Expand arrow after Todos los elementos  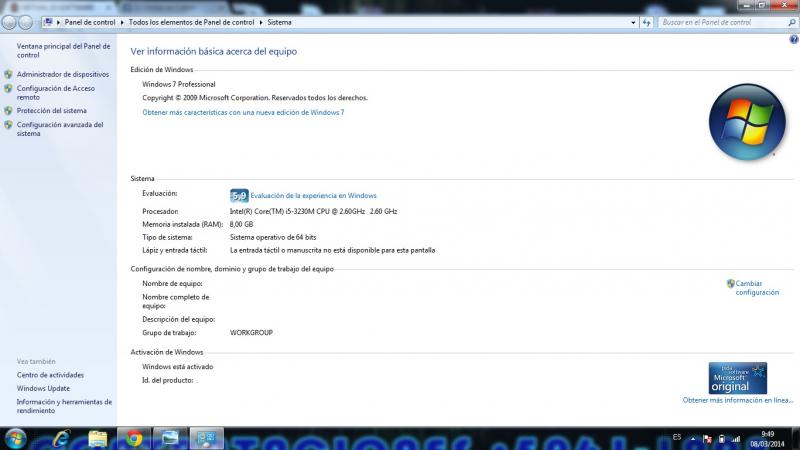click(x=261, y=22)
